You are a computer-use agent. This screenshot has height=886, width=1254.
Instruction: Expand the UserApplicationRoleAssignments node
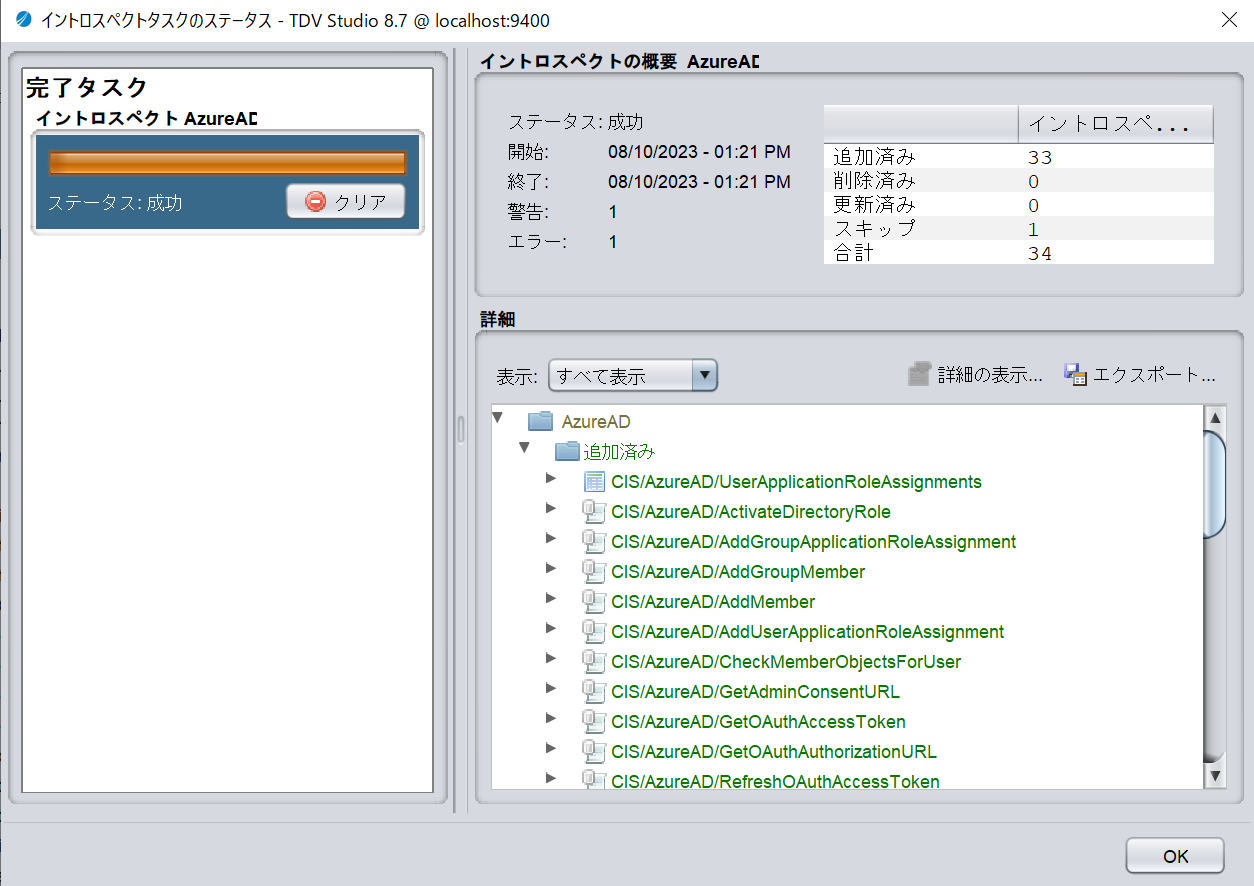click(x=551, y=478)
